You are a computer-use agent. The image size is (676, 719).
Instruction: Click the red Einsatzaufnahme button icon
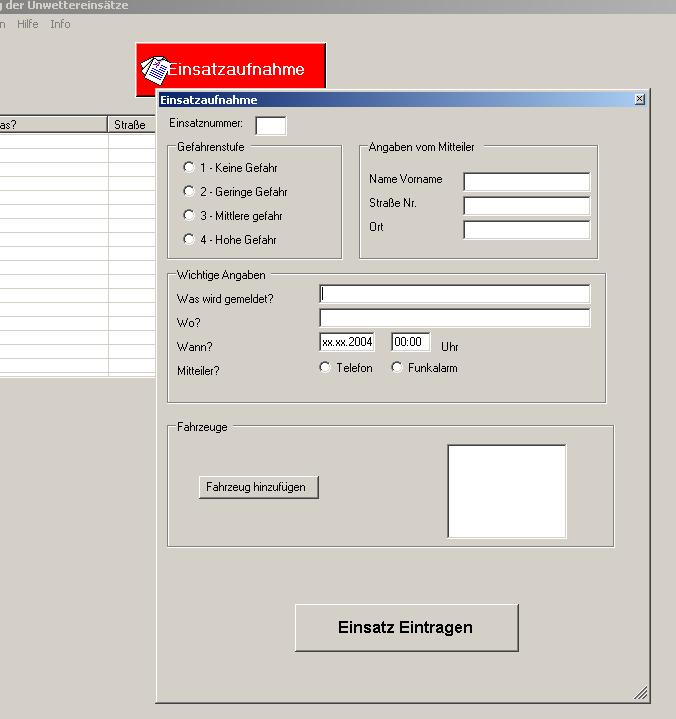point(155,69)
